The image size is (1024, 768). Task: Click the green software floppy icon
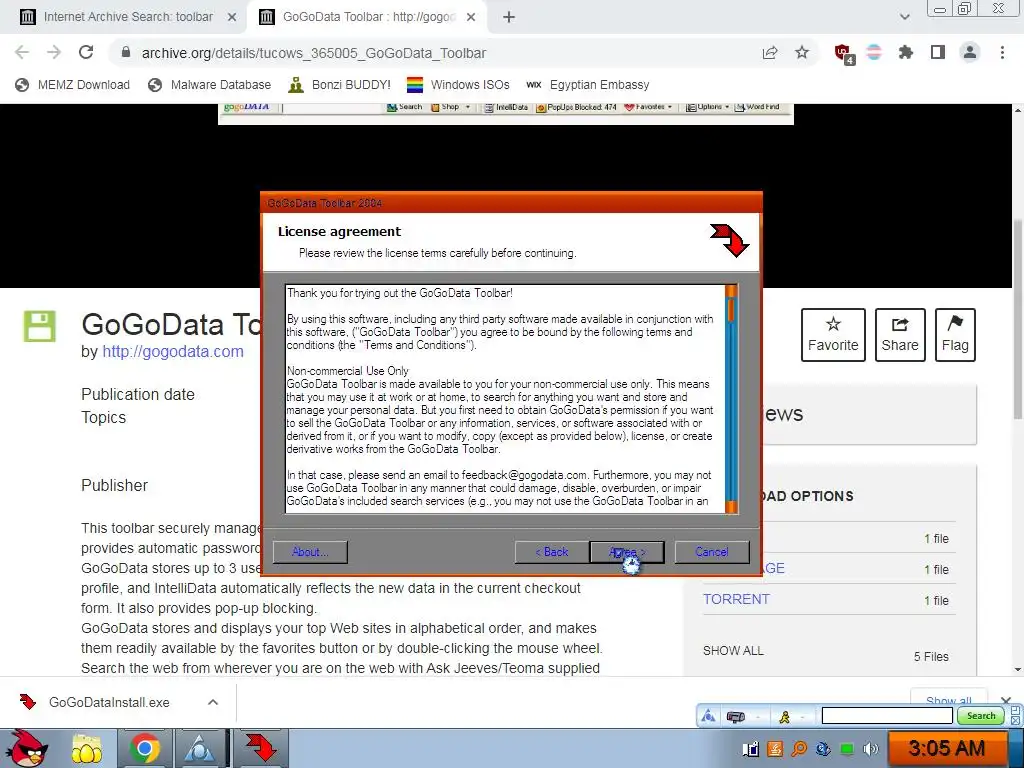click(x=40, y=326)
